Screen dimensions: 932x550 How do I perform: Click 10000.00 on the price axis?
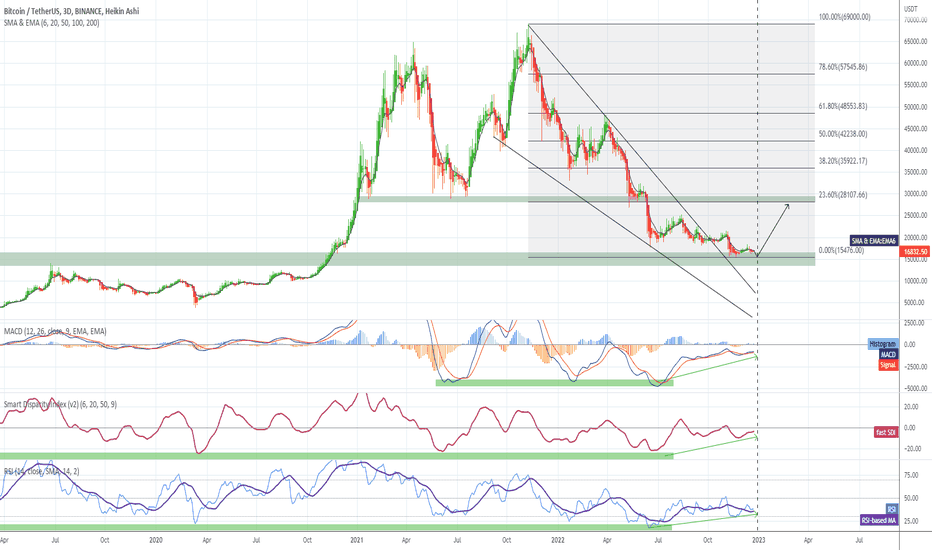915,281
